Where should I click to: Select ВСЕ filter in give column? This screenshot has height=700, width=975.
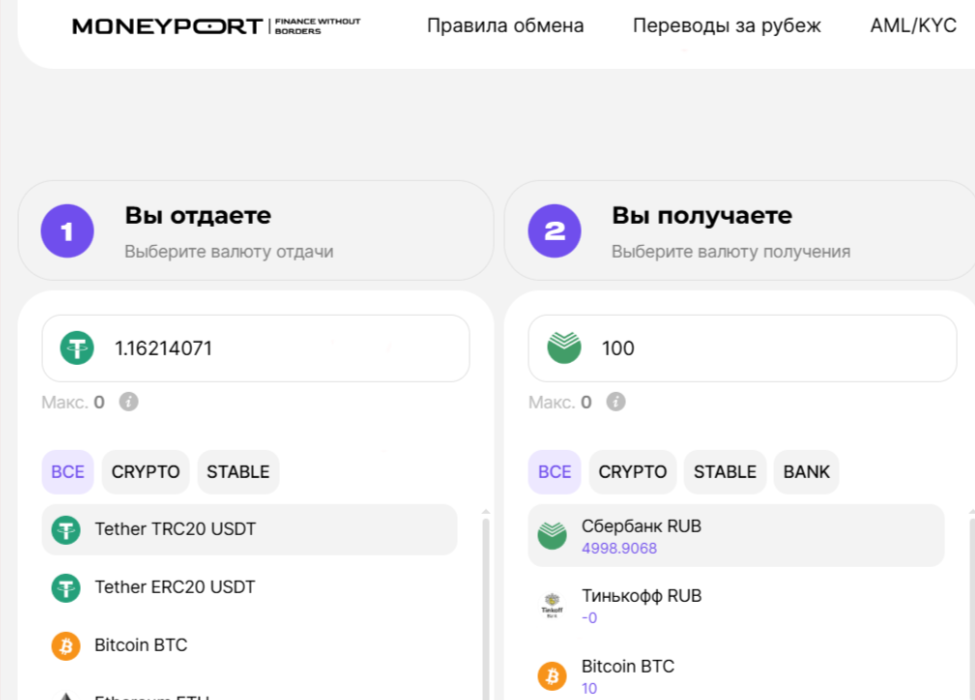pyautogui.click(x=68, y=472)
